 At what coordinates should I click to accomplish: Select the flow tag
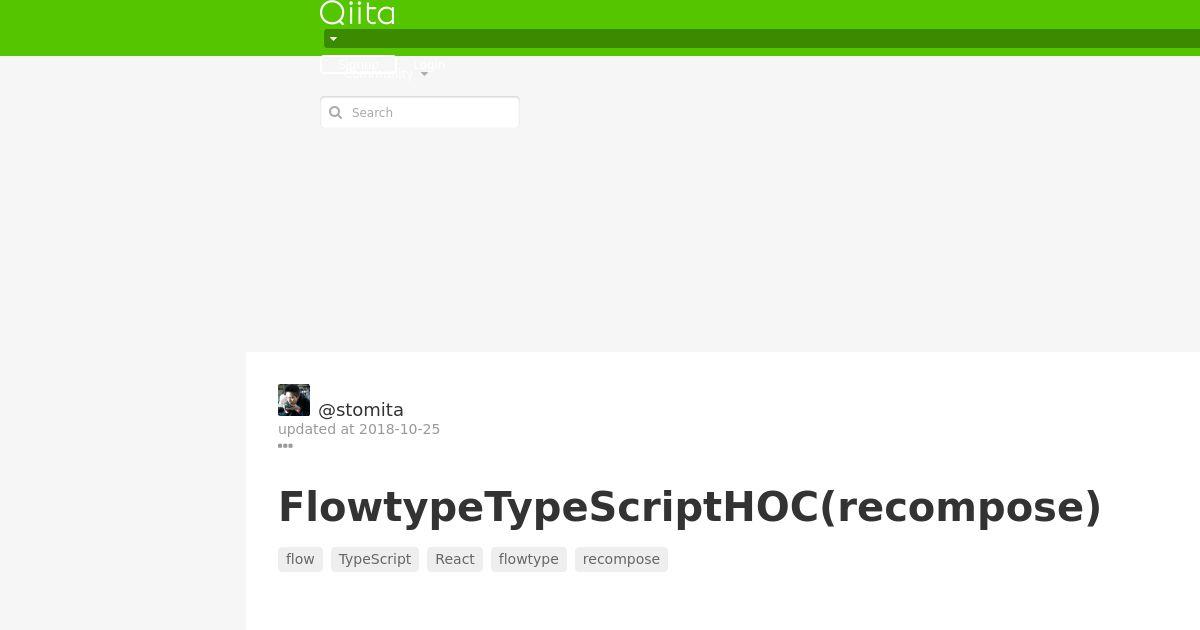(x=300, y=559)
